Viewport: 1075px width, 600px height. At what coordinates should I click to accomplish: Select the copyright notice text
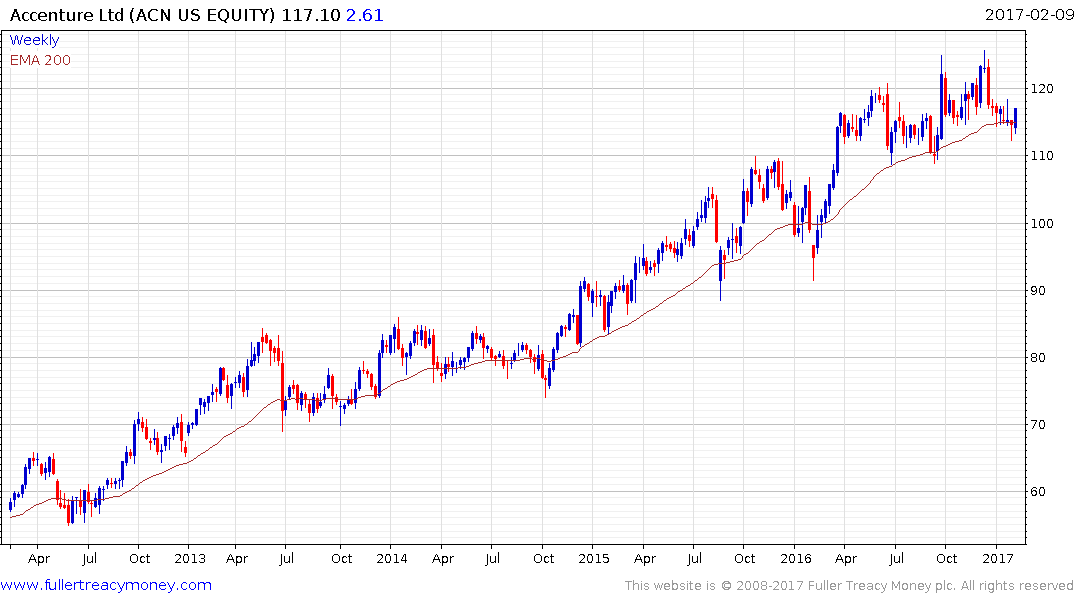coord(849,586)
